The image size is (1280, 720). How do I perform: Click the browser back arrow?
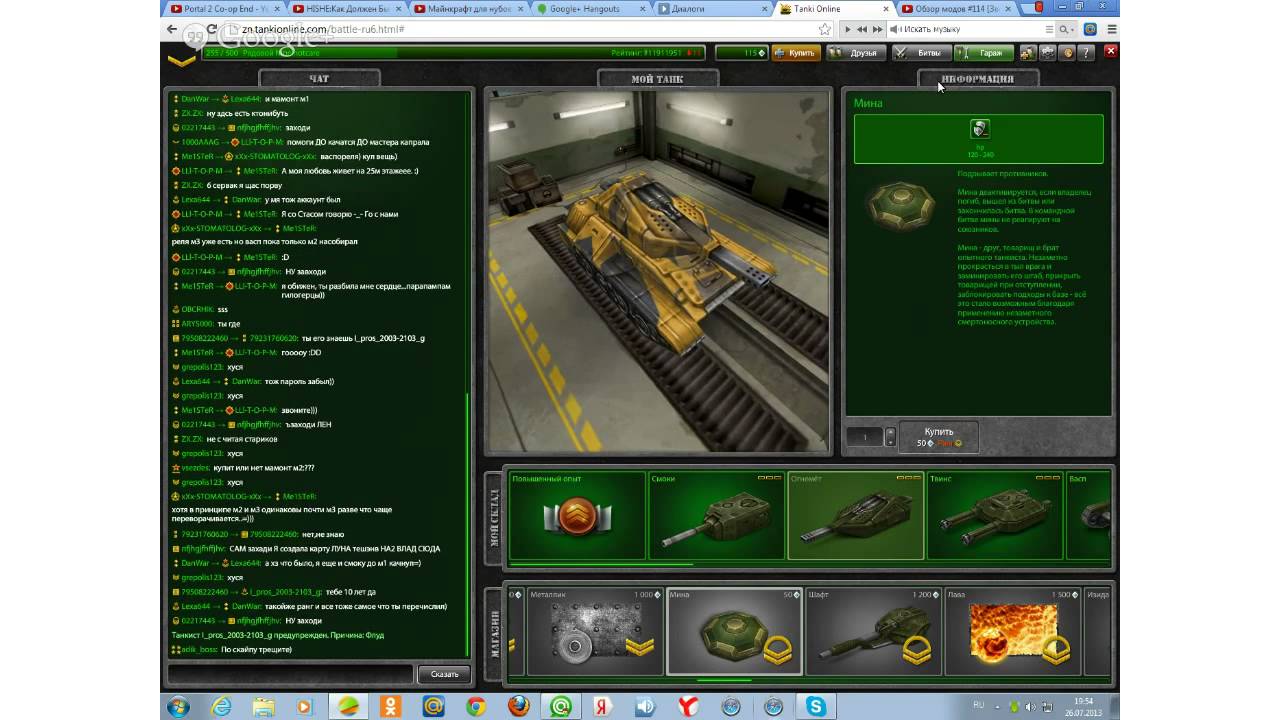pyautogui.click(x=172, y=29)
